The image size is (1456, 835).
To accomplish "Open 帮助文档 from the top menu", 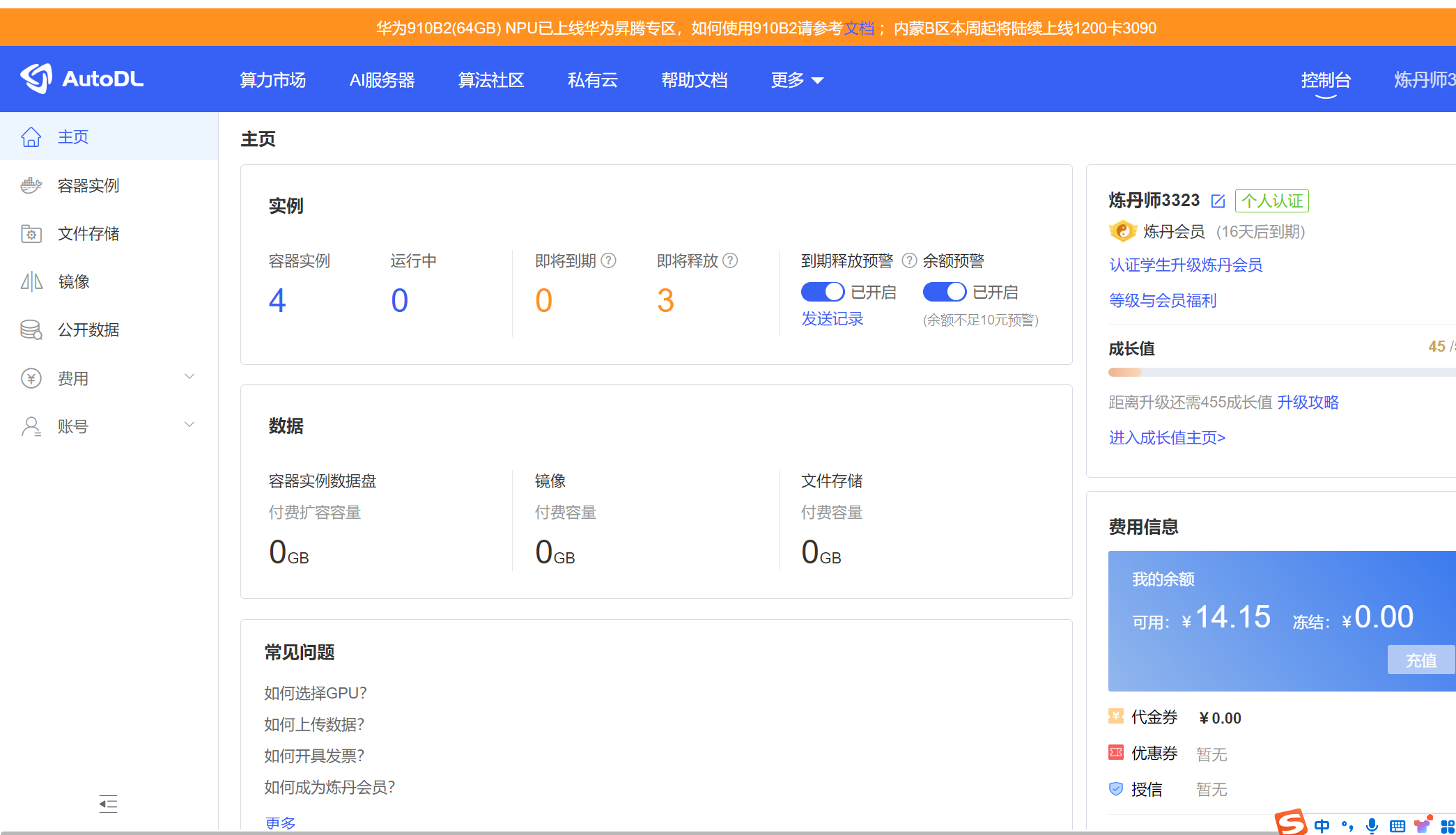I will [x=695, y=79].
